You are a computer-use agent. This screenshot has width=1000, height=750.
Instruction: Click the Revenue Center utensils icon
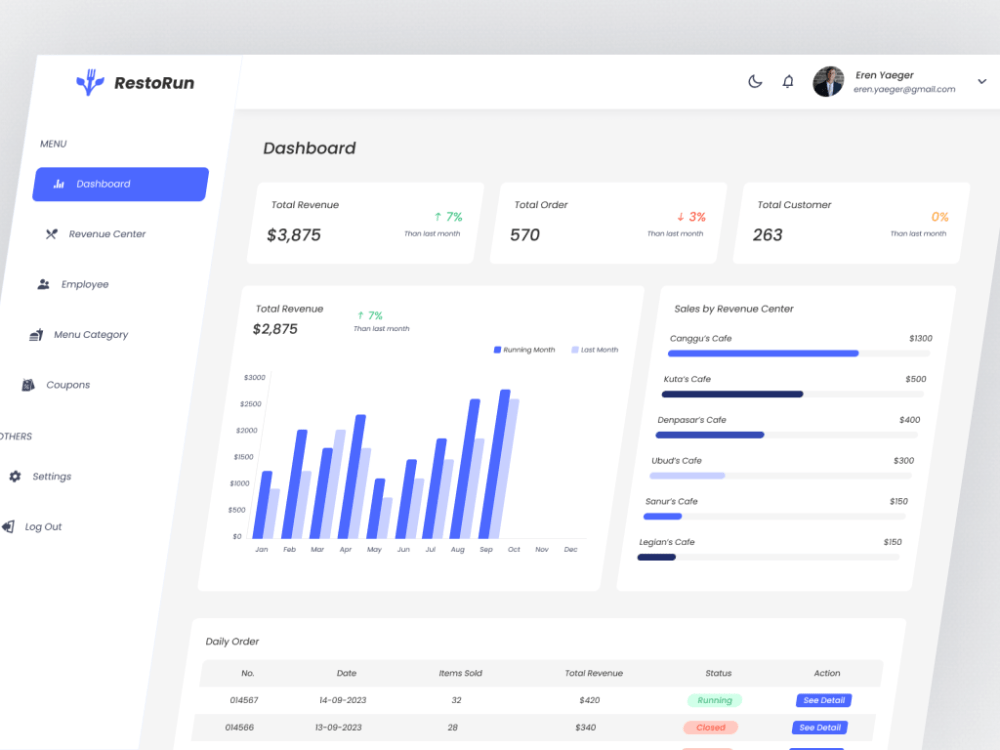(x=51, y=234)
